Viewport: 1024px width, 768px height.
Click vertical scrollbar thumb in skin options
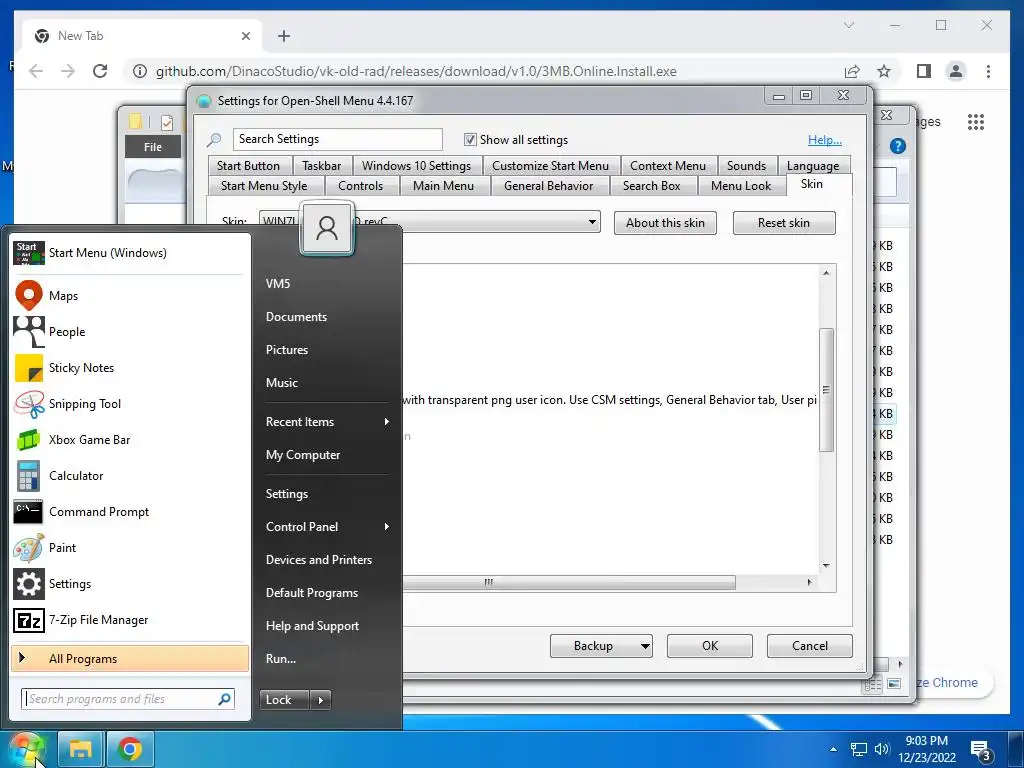click(x=826, y=389)
